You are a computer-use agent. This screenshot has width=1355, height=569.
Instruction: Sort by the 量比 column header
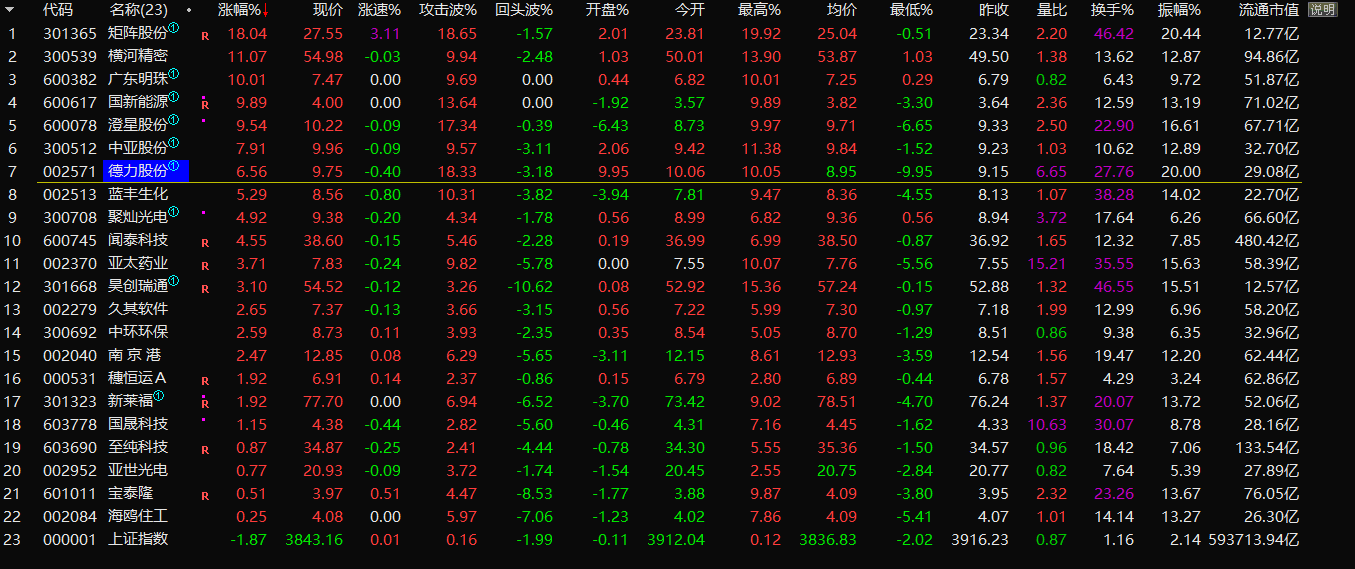pos(1051,10)
